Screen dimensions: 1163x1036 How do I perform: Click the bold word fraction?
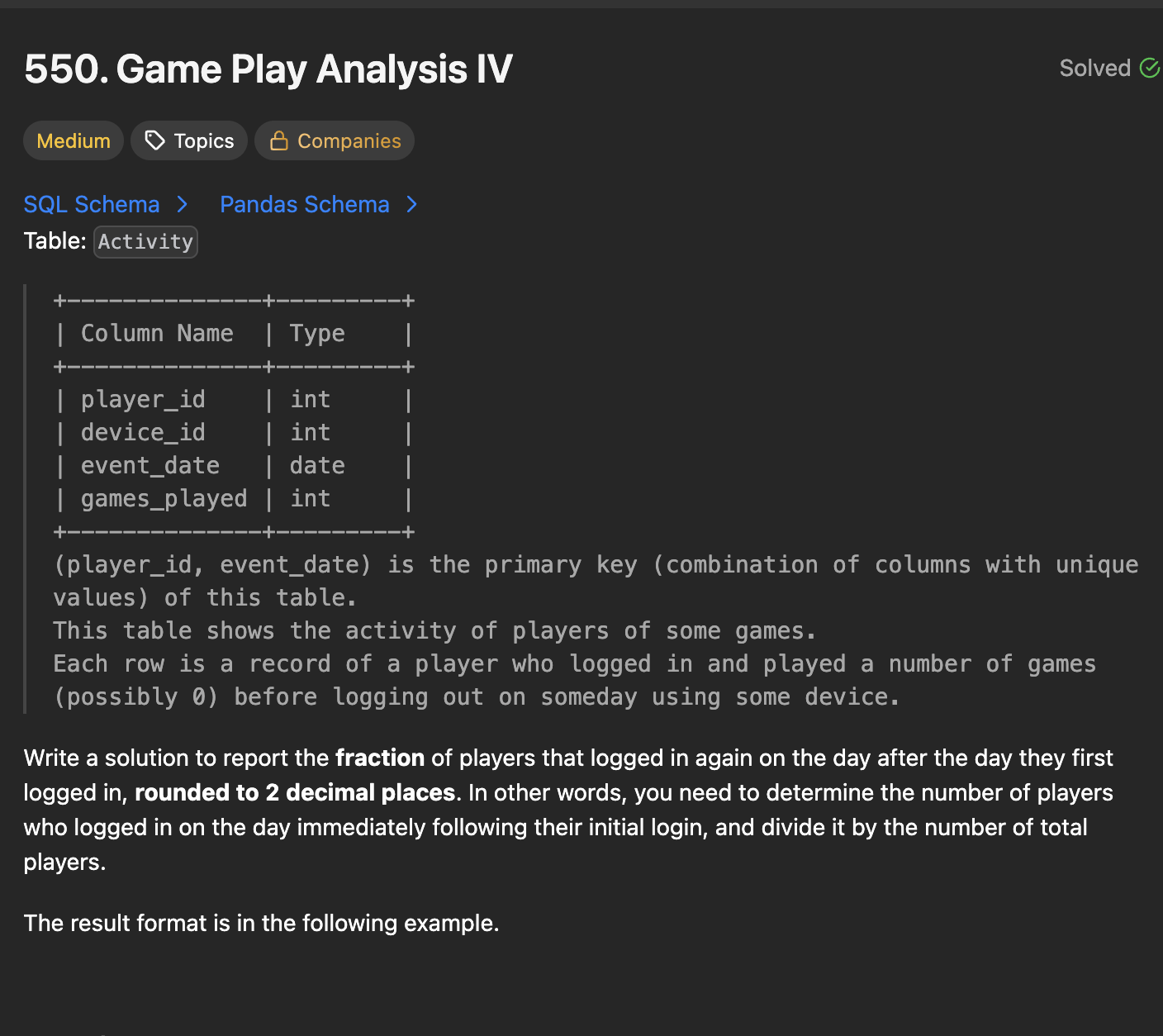379,758
